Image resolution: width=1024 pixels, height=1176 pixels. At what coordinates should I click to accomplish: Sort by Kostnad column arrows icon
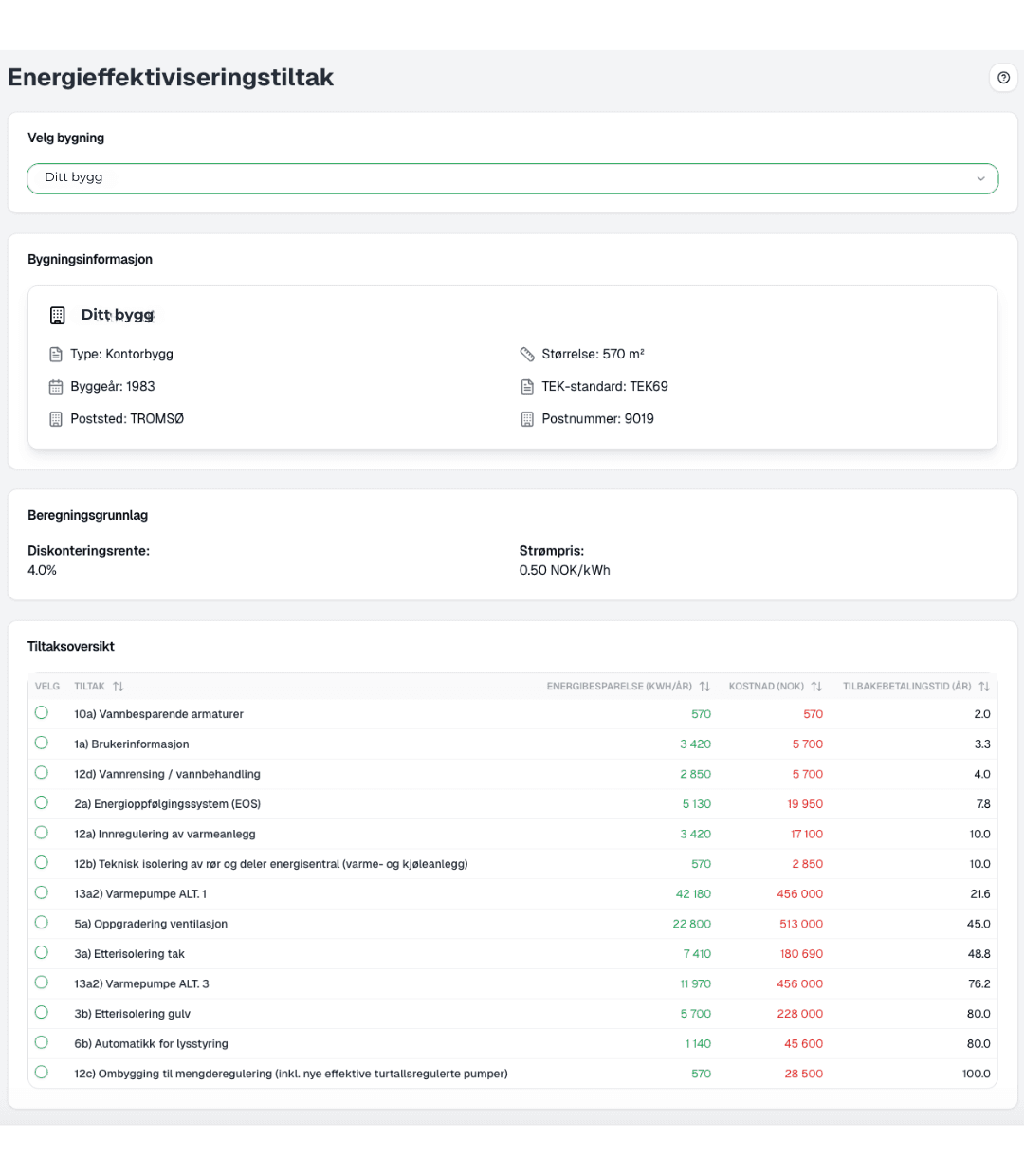pos(816,686)
